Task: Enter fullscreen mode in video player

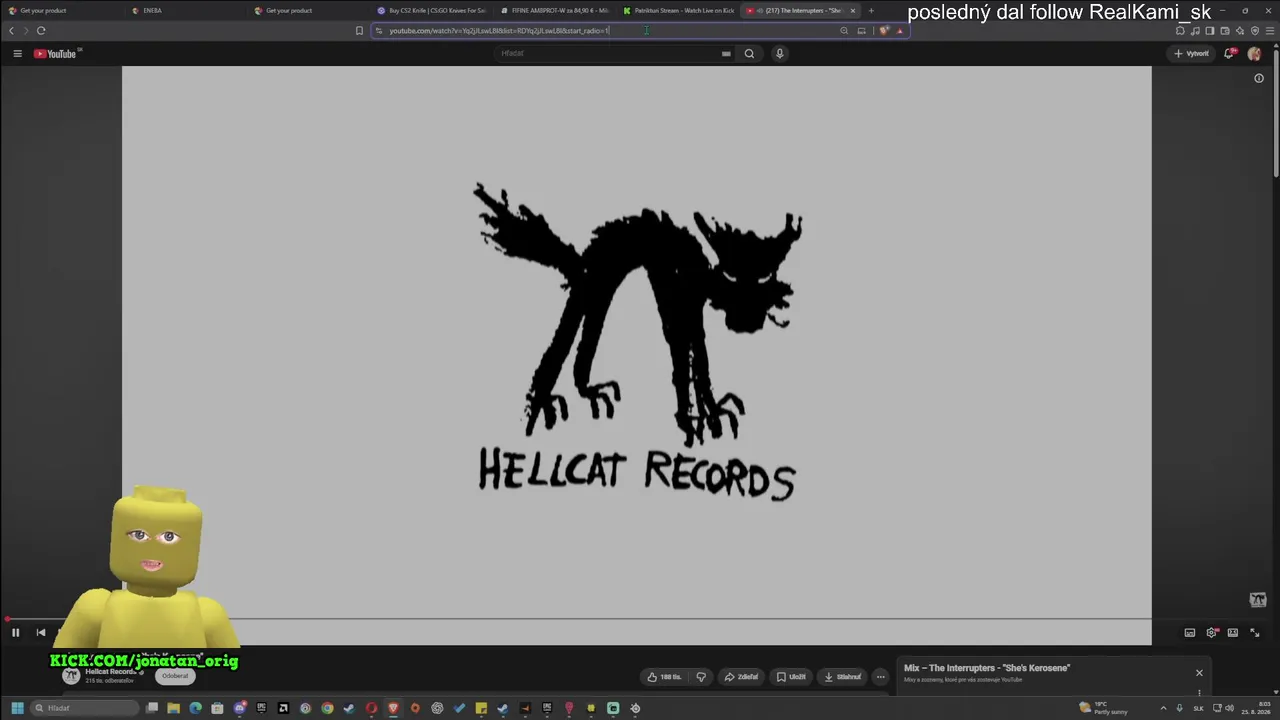Action: tap(1255, 632)
